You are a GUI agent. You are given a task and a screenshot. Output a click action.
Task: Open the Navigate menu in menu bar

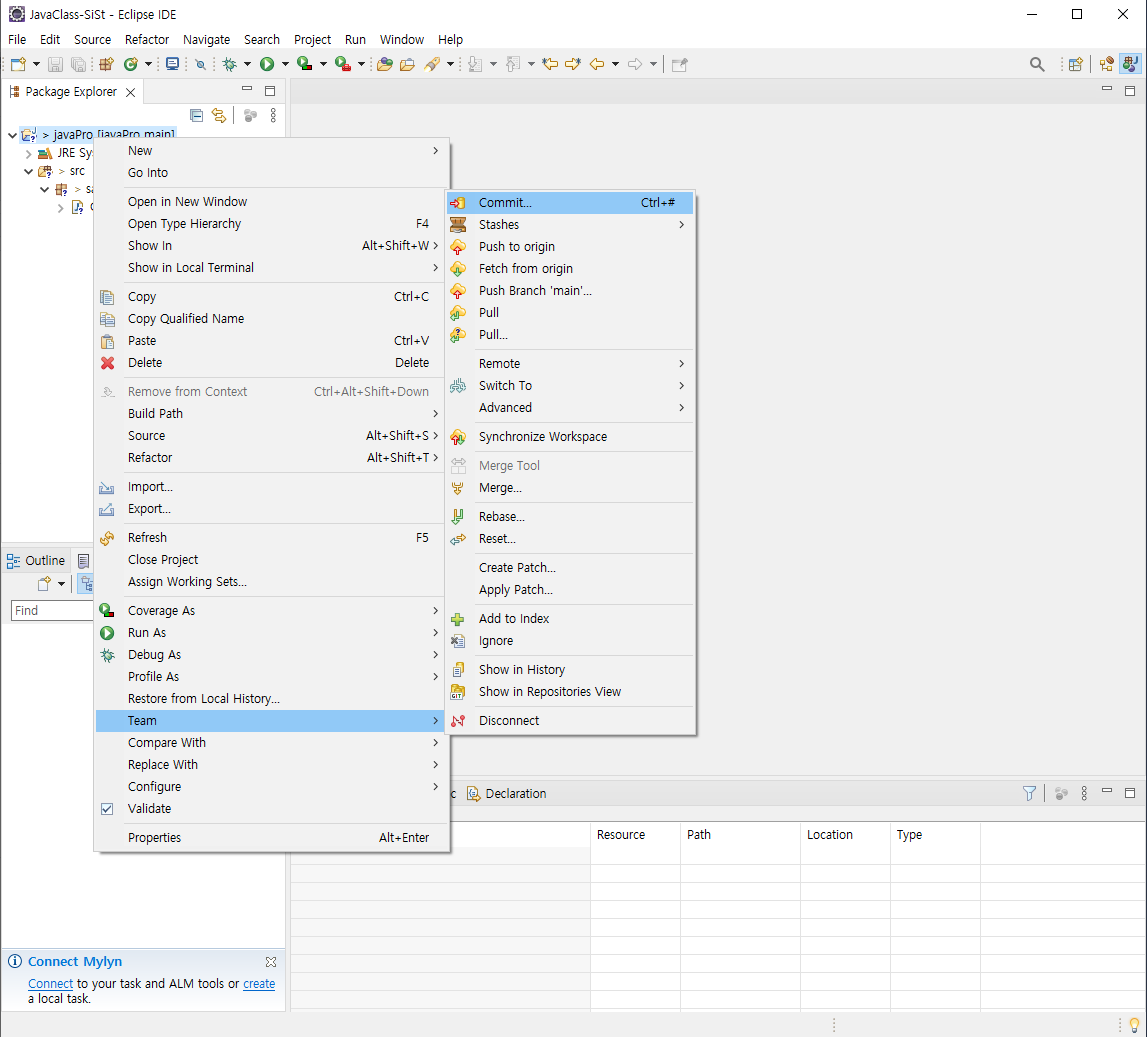pyautogui.click(x=206, y=39)
